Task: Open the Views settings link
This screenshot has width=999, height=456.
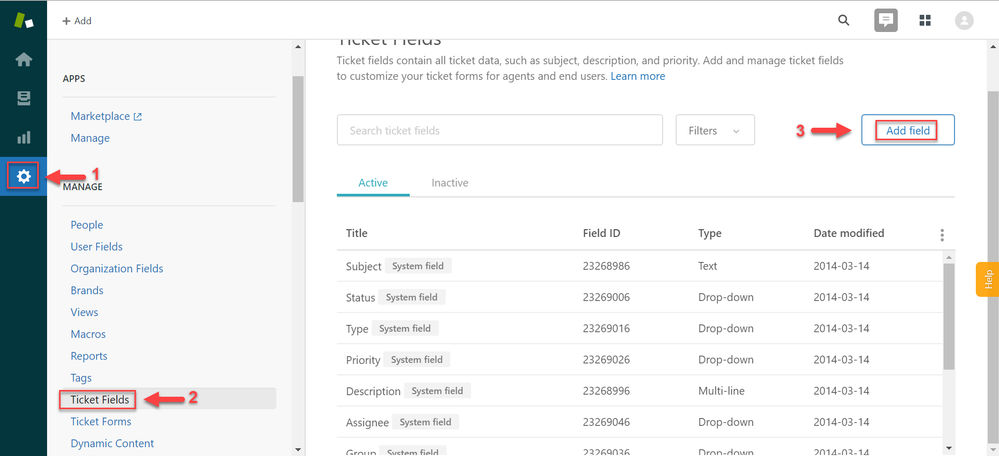Action: pos(84,312)
